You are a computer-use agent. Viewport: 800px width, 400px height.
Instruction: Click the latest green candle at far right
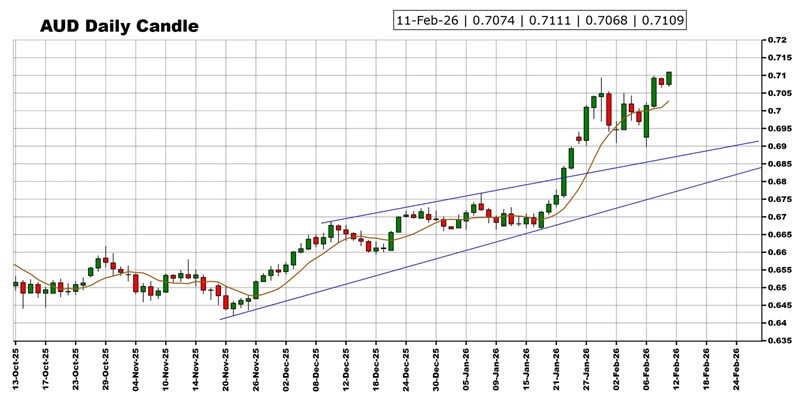669,78
